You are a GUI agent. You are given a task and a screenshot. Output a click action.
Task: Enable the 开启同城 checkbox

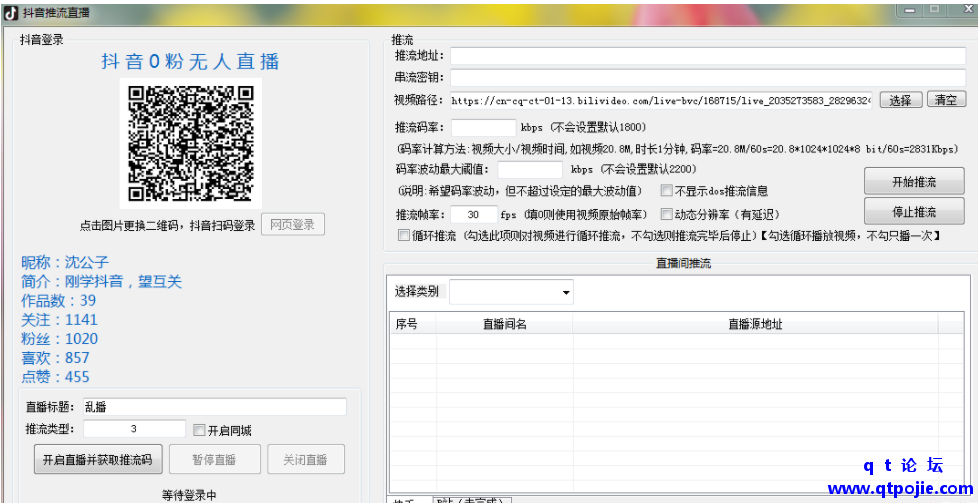coord(199,430)
